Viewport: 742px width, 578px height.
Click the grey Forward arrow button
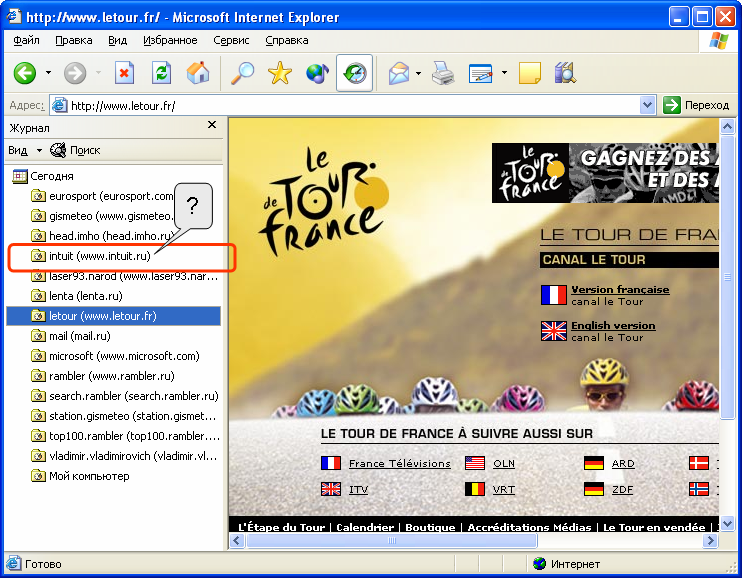pyautogui.click(x=75, y=73)
